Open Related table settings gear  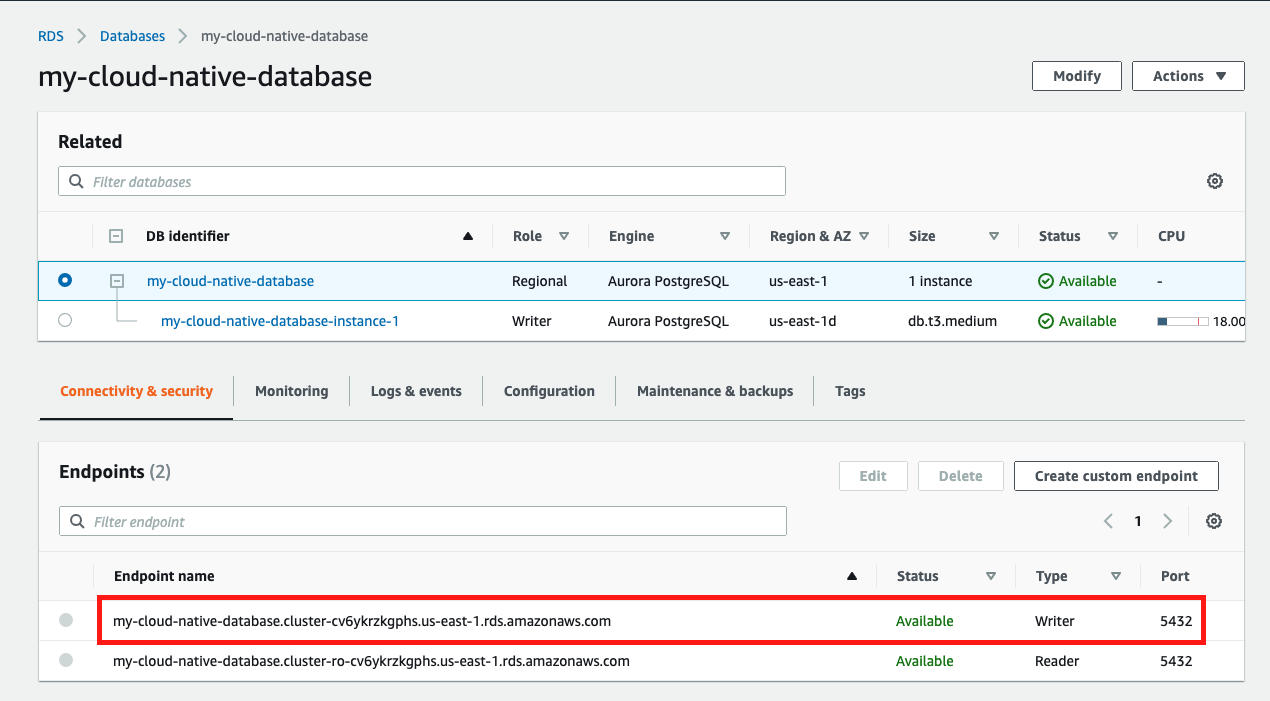click(x=1214, y=181)
